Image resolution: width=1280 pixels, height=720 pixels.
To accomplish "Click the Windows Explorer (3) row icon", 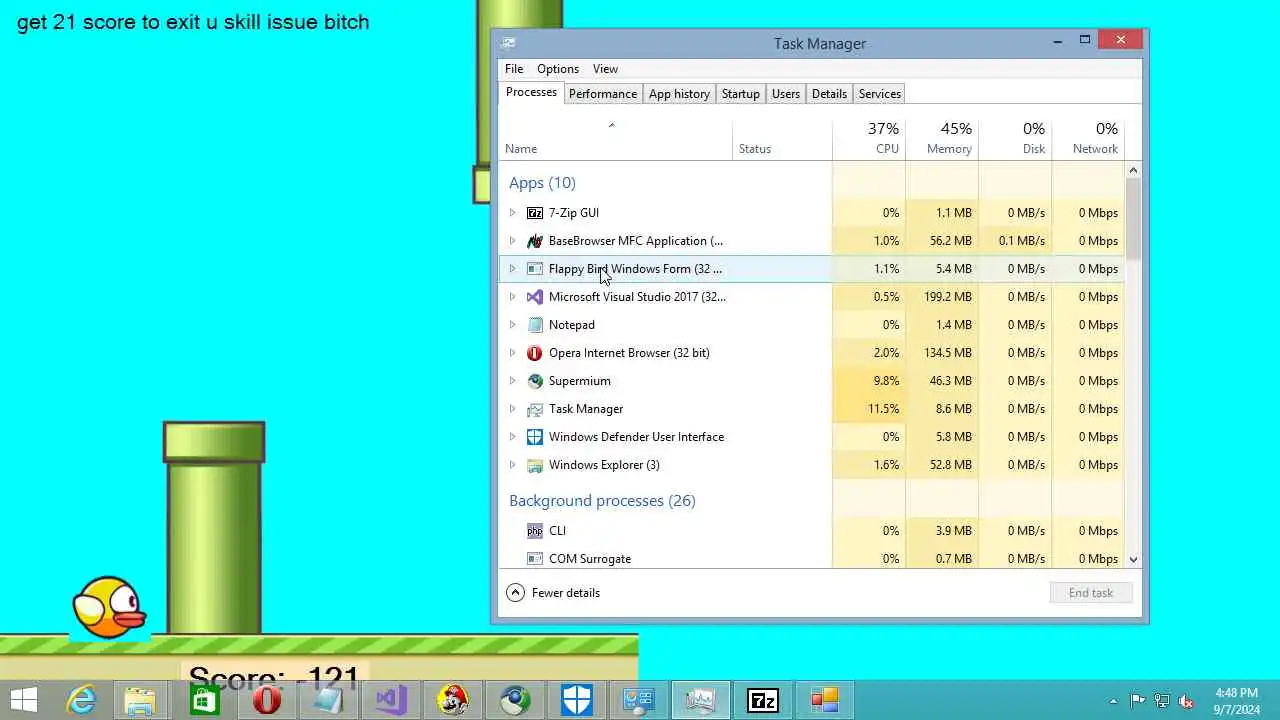I will tap(535, 465).
